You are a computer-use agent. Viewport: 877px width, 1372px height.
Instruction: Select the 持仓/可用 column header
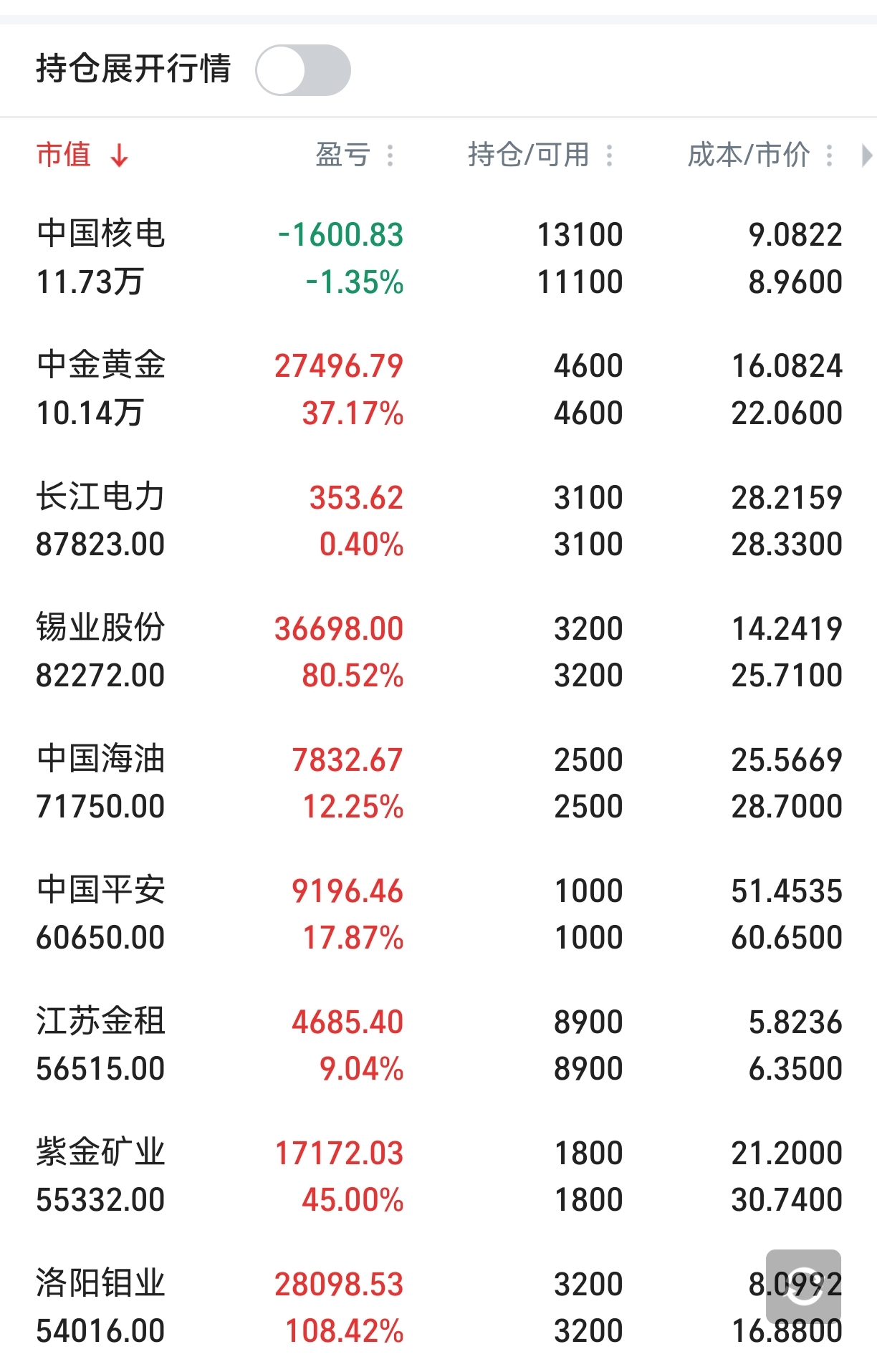pyautogui.click(x=528, y=155)
